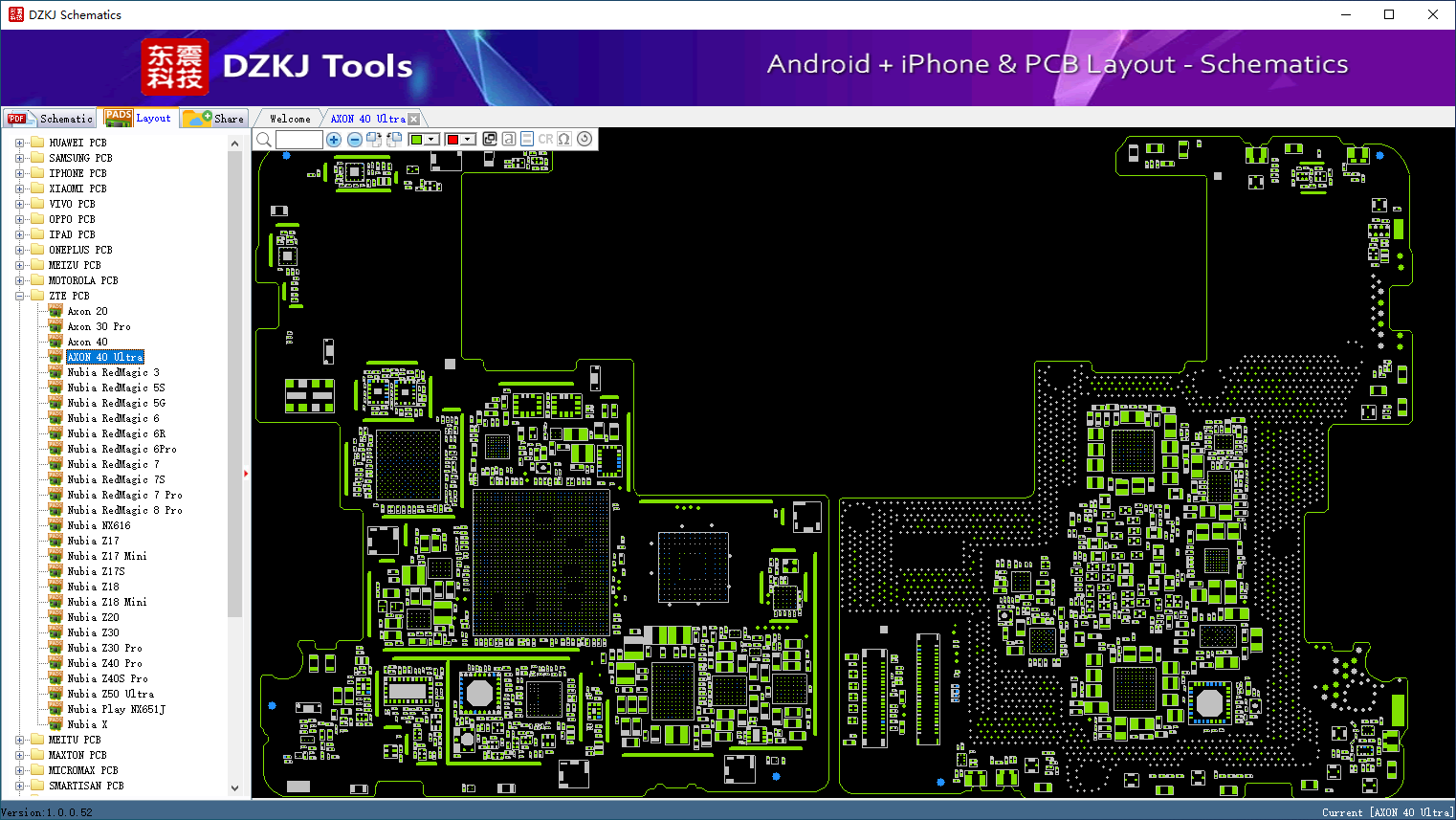Click the rotate-counterclockwise pages icon
The width and height of the screenshot is (1456, 820).
[393, 139]
